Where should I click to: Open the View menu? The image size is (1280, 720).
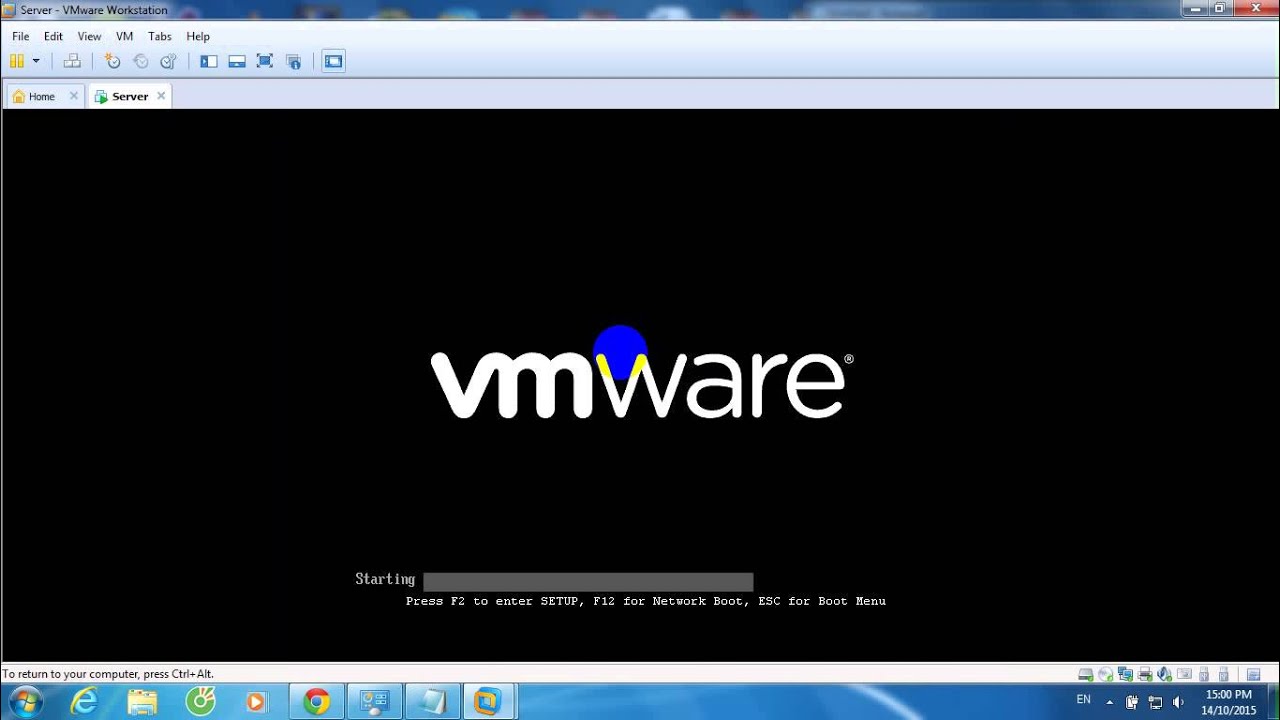(x=89, y=36)
